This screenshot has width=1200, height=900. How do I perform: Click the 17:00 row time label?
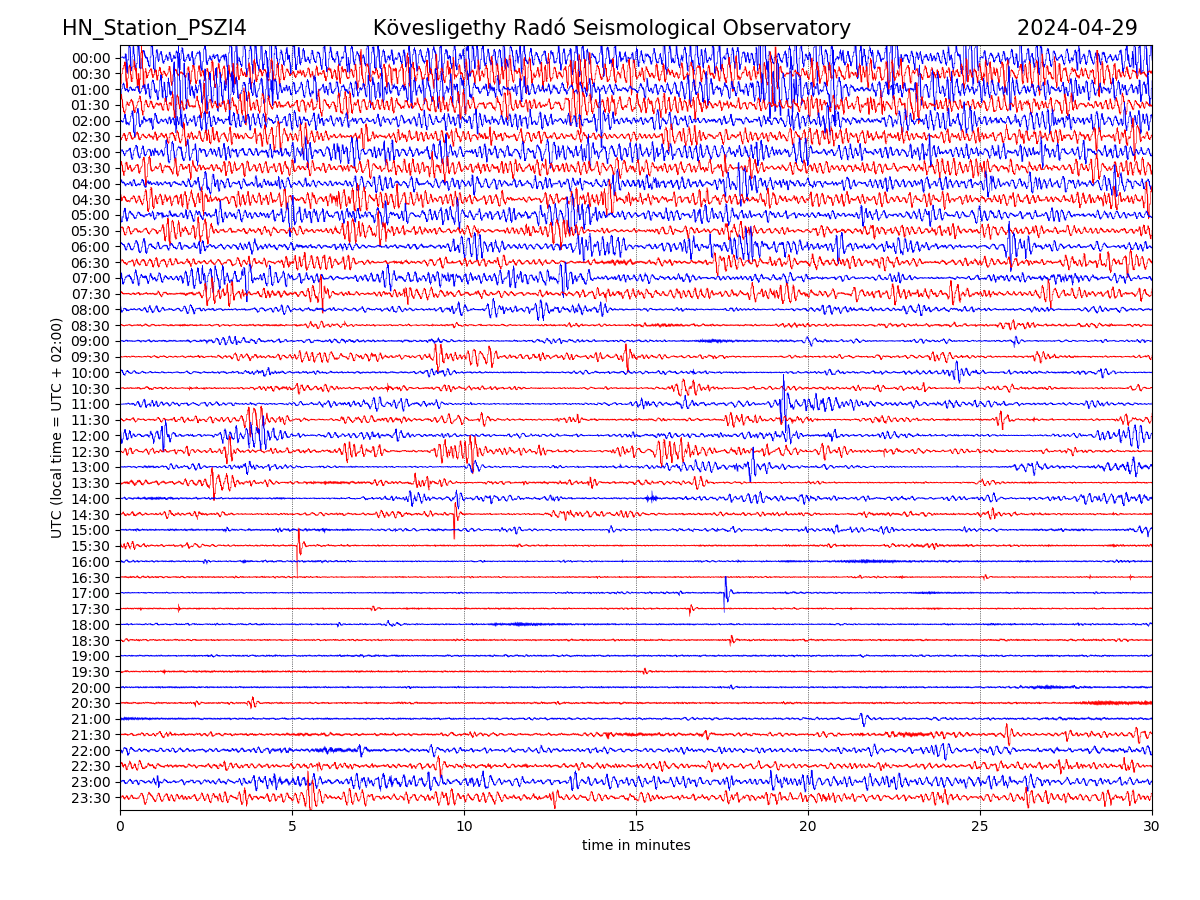[90, 593]
